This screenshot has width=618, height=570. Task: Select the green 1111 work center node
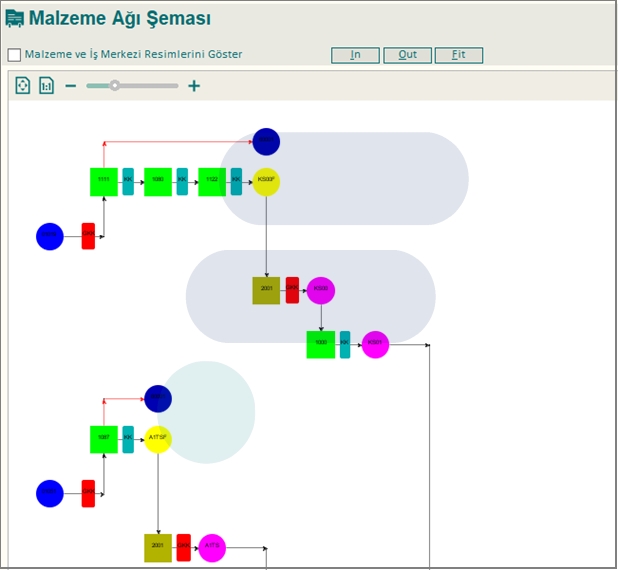pos(104,182)
